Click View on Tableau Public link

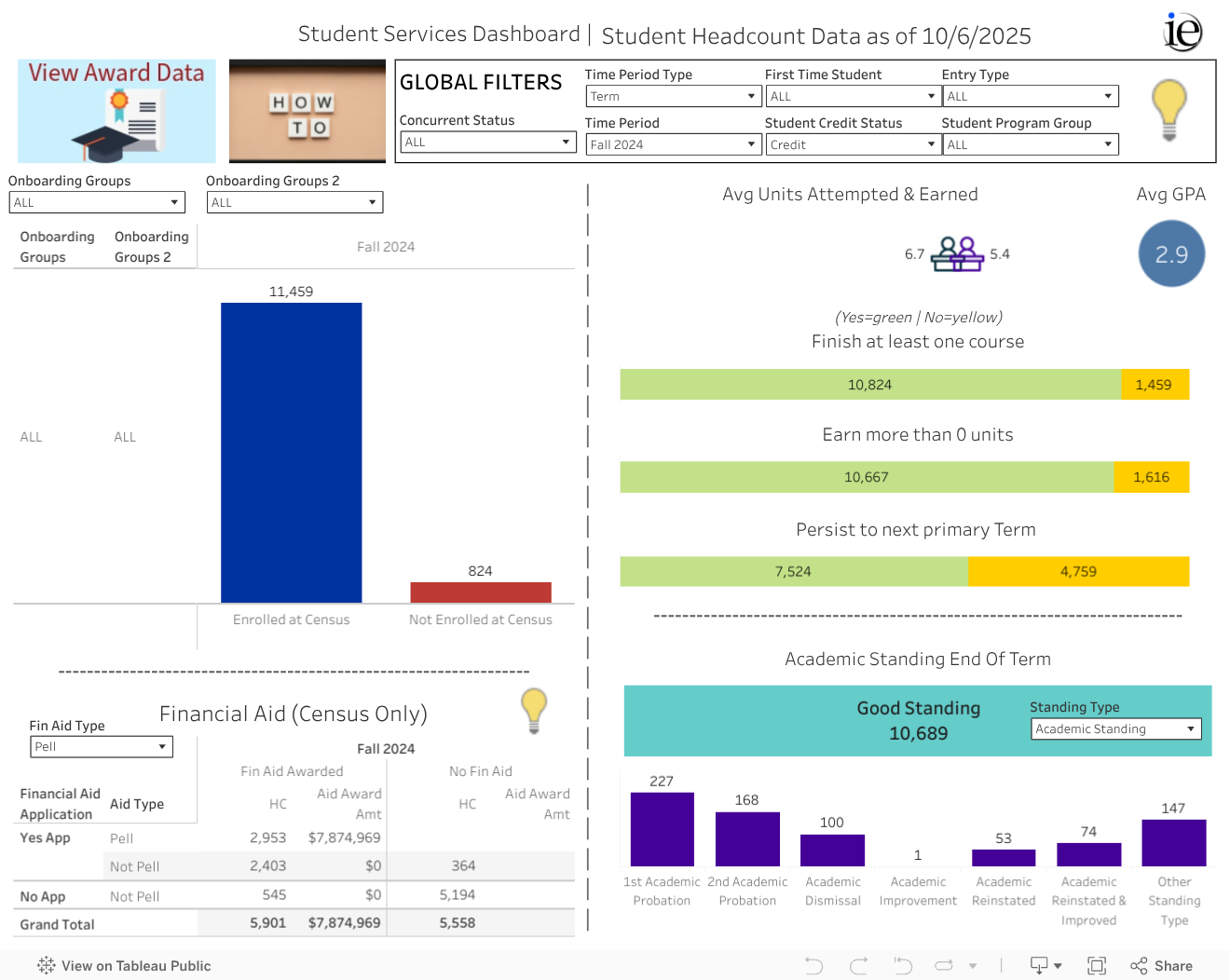pos(125,966)
